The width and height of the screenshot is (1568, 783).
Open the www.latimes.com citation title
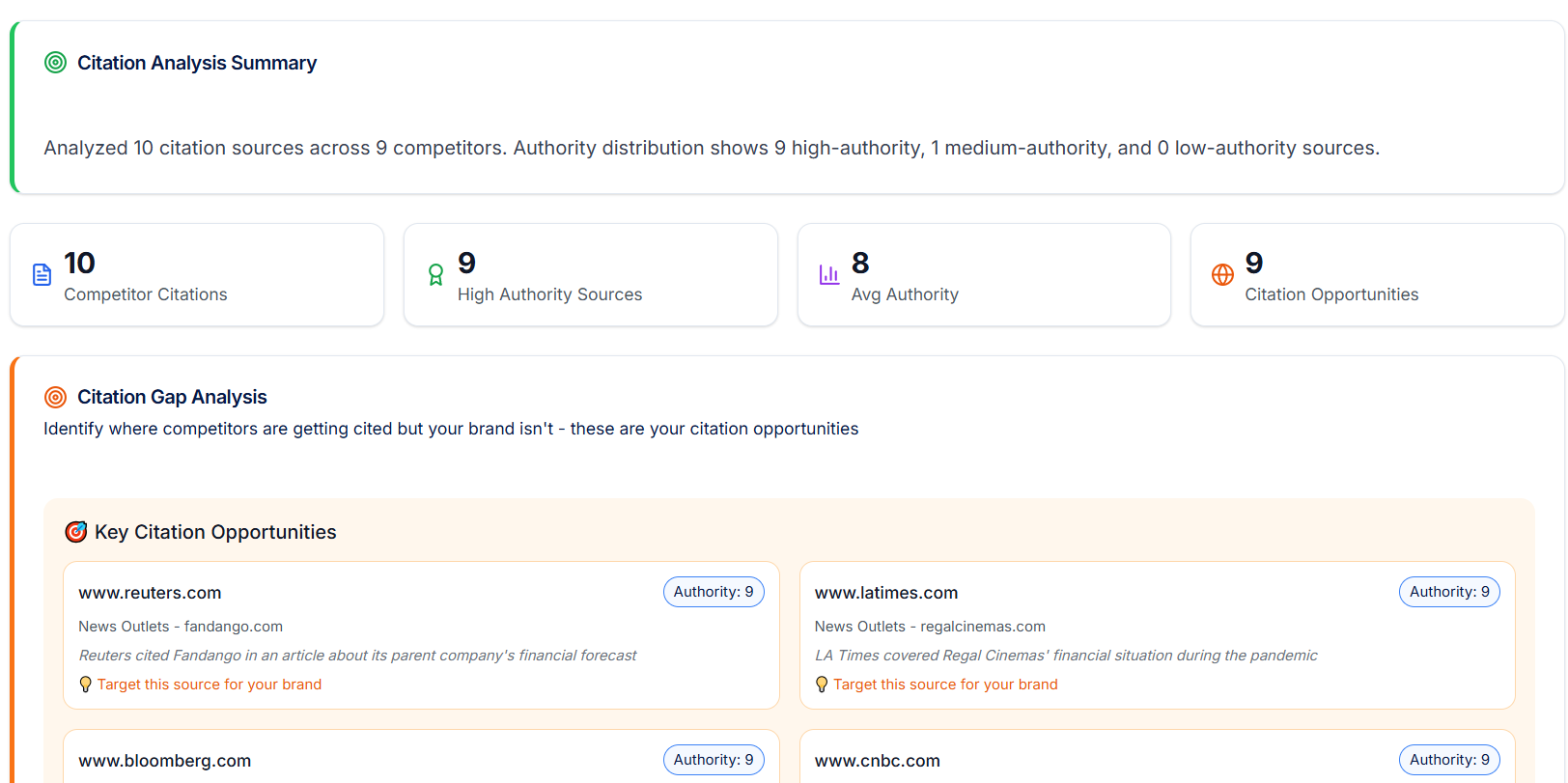coord(886,593)
